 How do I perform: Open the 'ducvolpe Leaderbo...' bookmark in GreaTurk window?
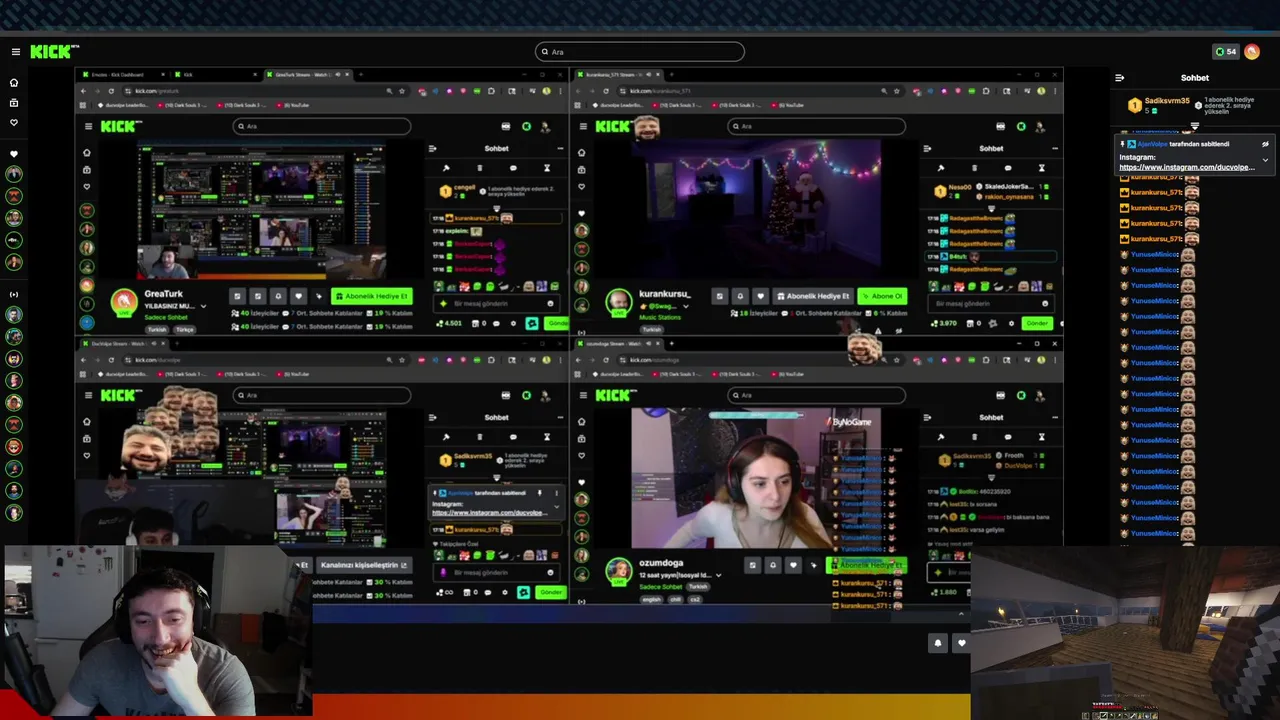pyautogui.click(x=124, y=105)
